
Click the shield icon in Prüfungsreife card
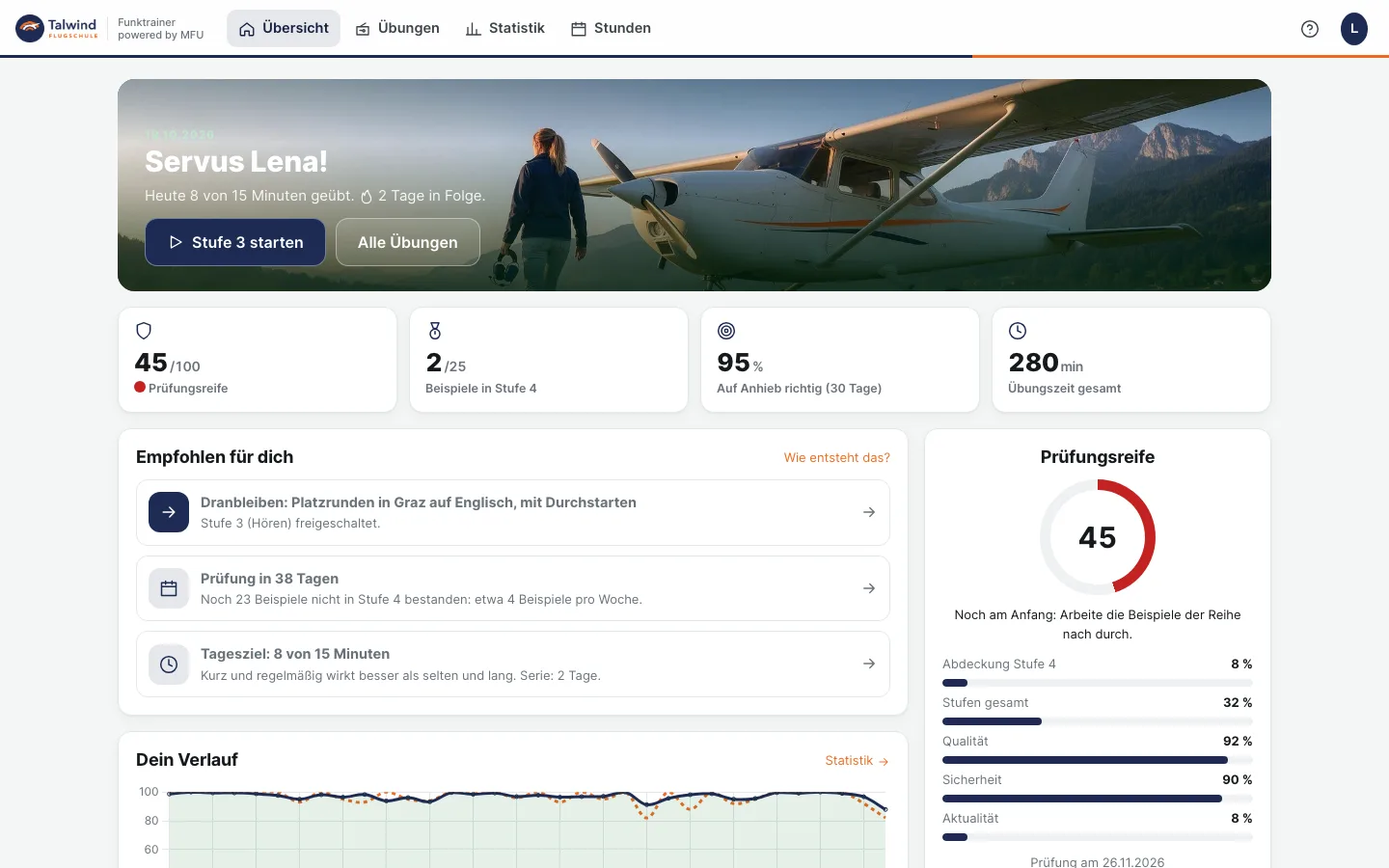pyautogui.click(x=144, y=331)
